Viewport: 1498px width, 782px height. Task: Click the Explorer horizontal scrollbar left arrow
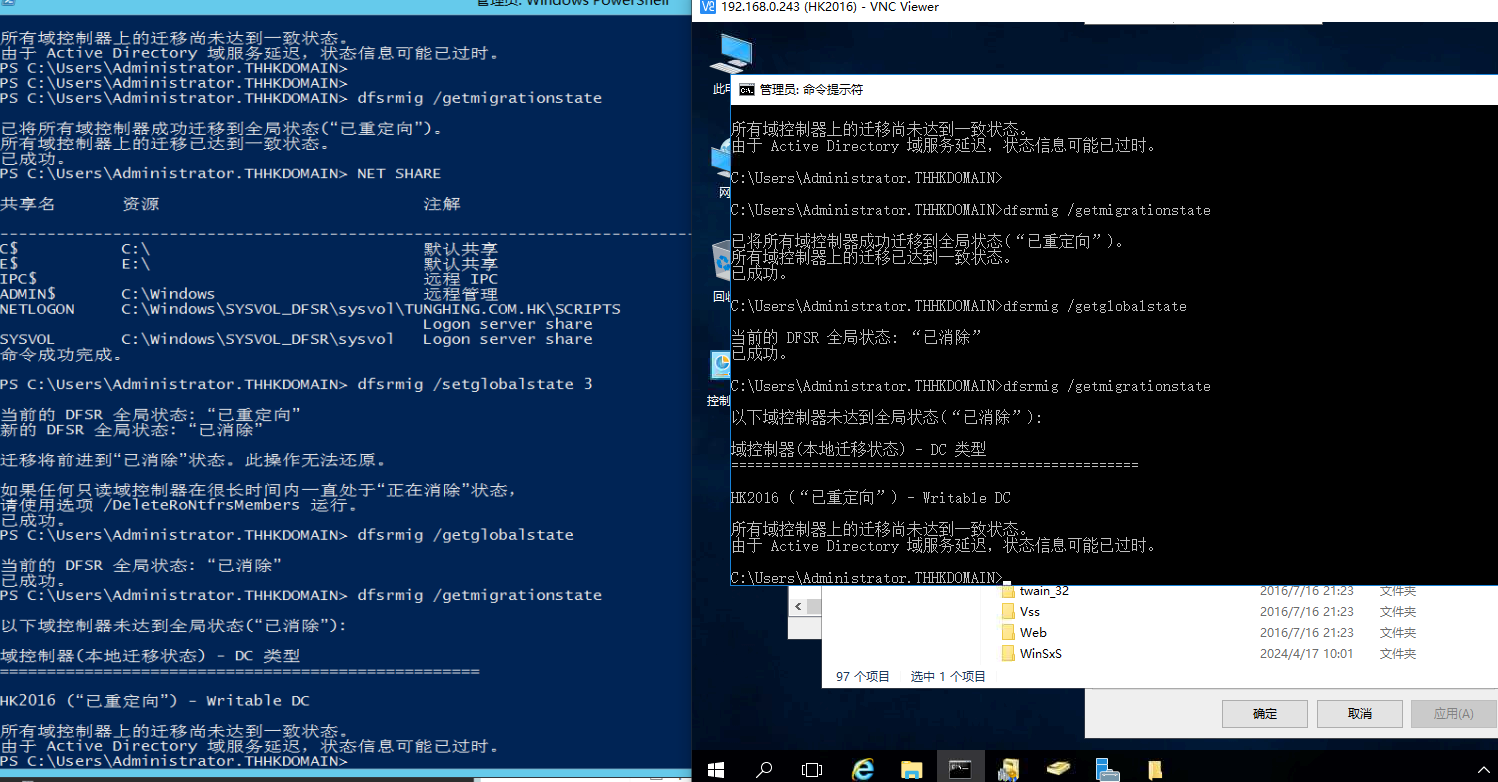click(798, 606)
